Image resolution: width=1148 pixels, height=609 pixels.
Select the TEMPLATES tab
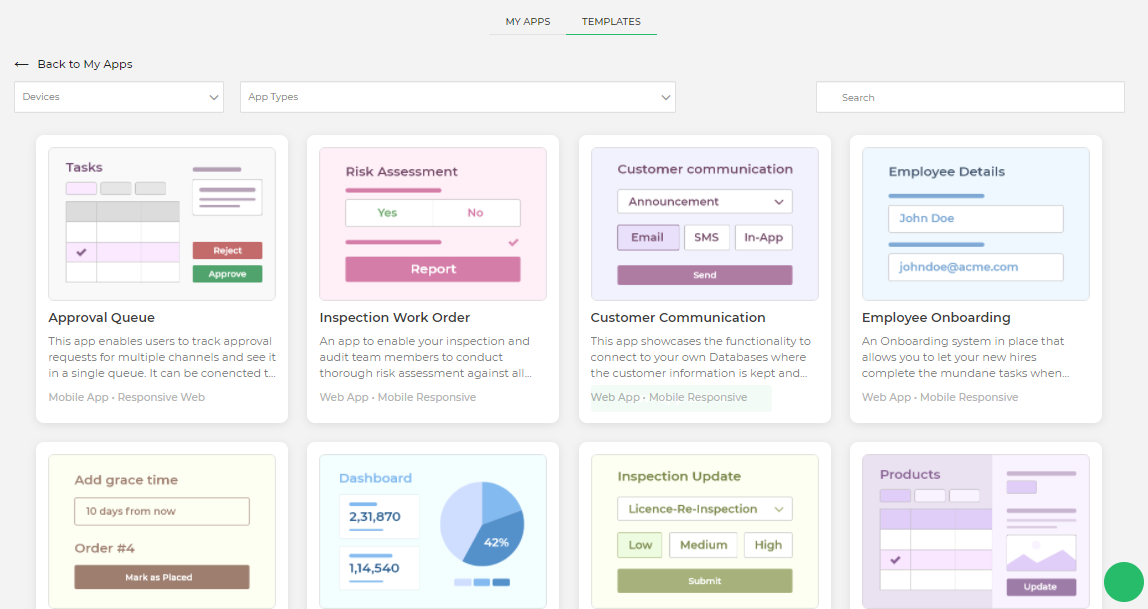[611, 21]
